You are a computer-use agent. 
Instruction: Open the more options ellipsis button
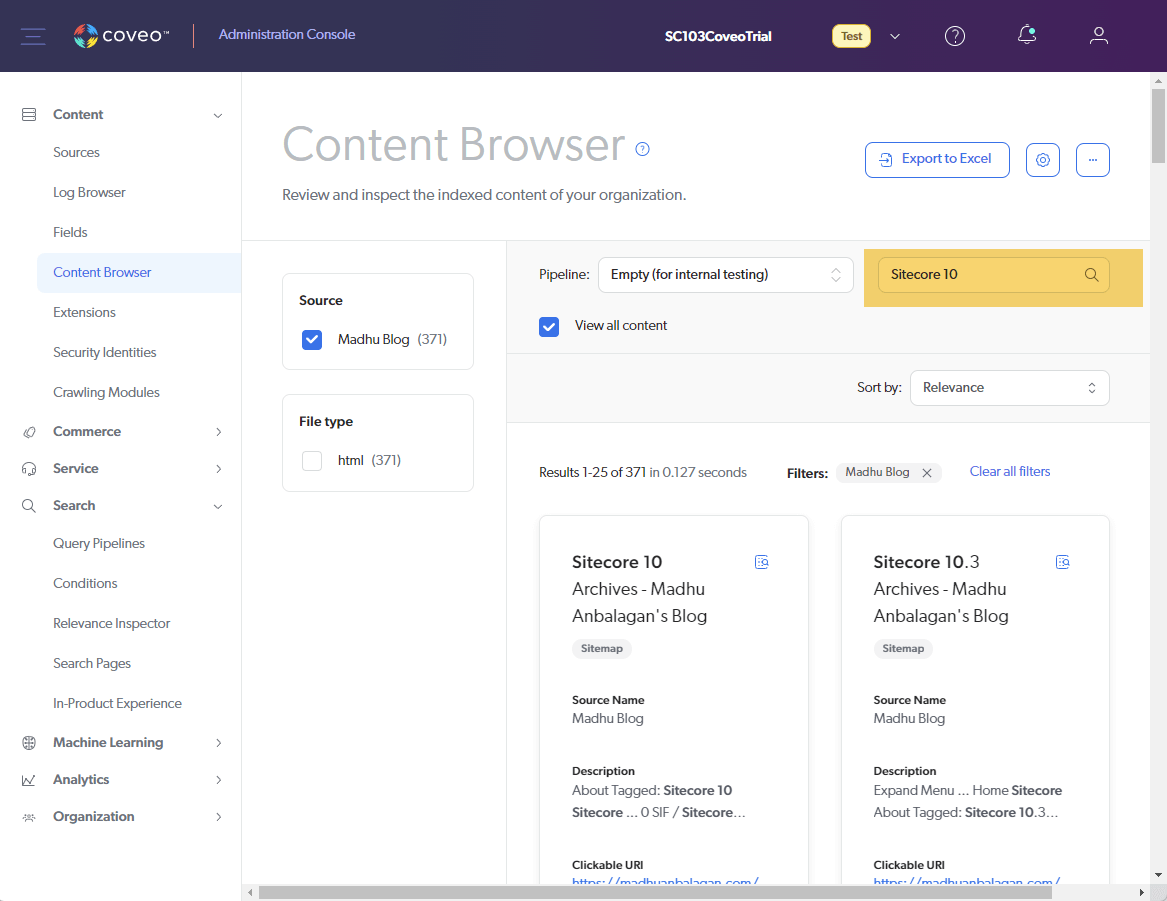(x=1093, y=160)
